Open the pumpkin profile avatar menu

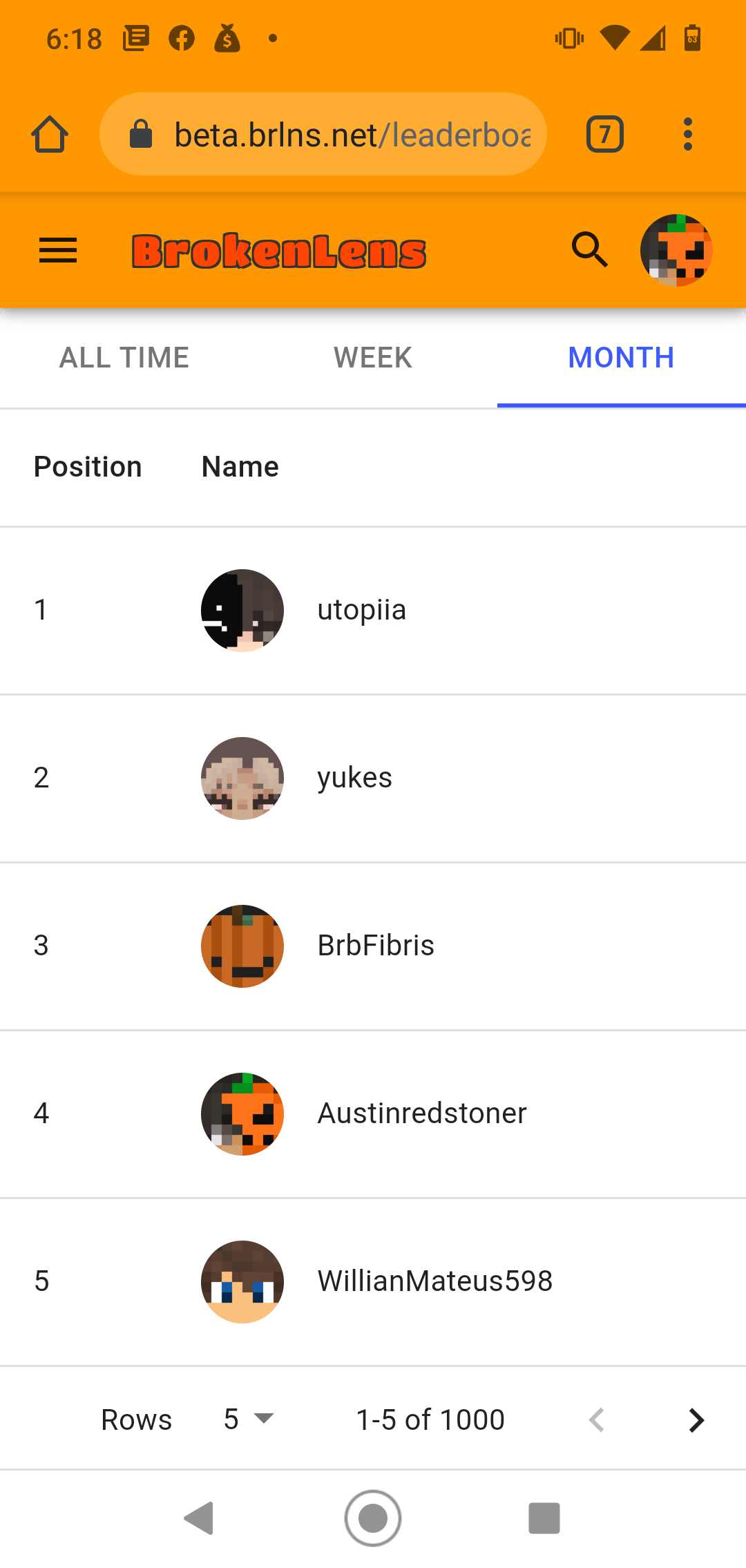click(676, 250)
